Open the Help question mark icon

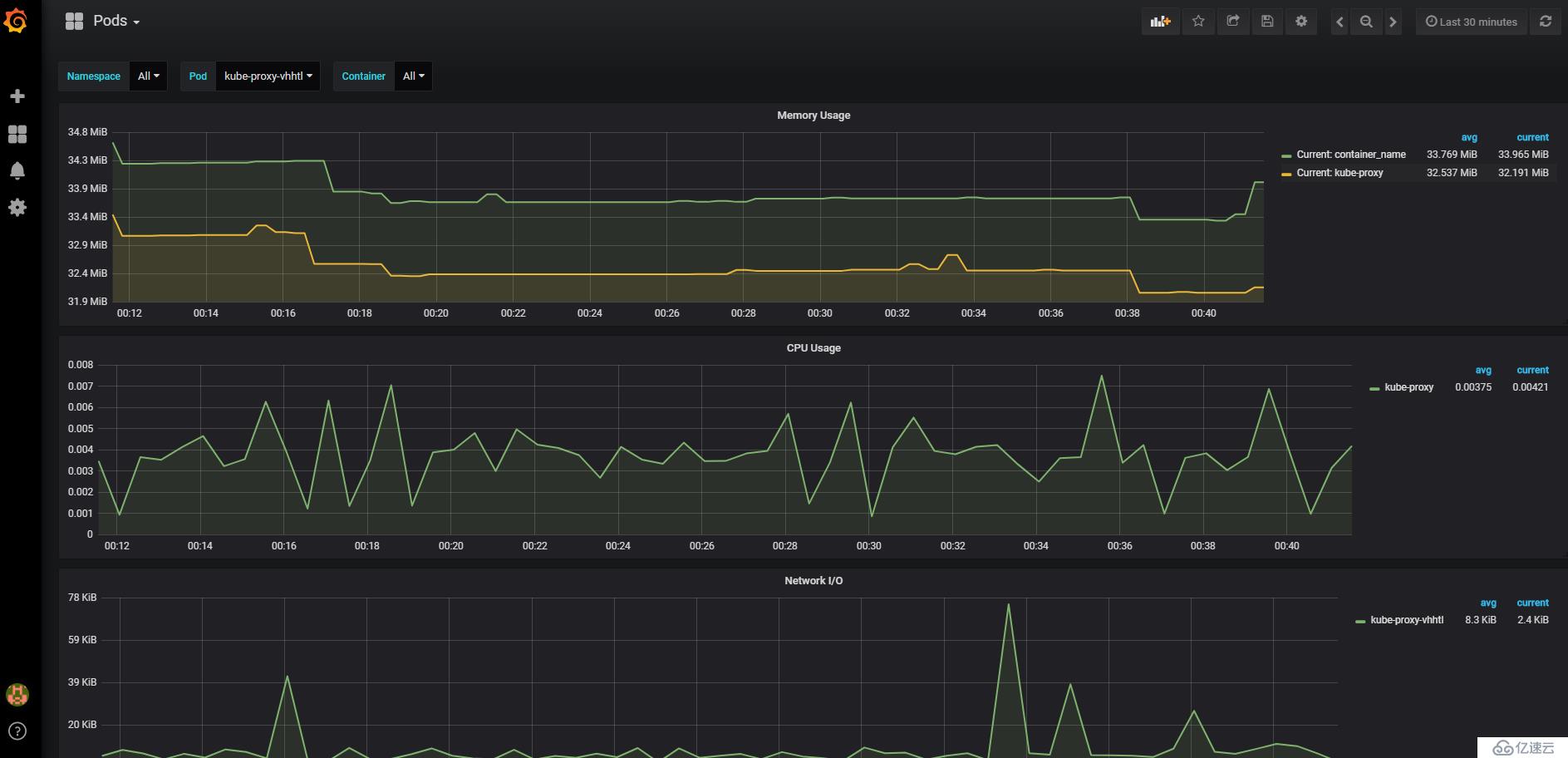(x=17, y=731)
